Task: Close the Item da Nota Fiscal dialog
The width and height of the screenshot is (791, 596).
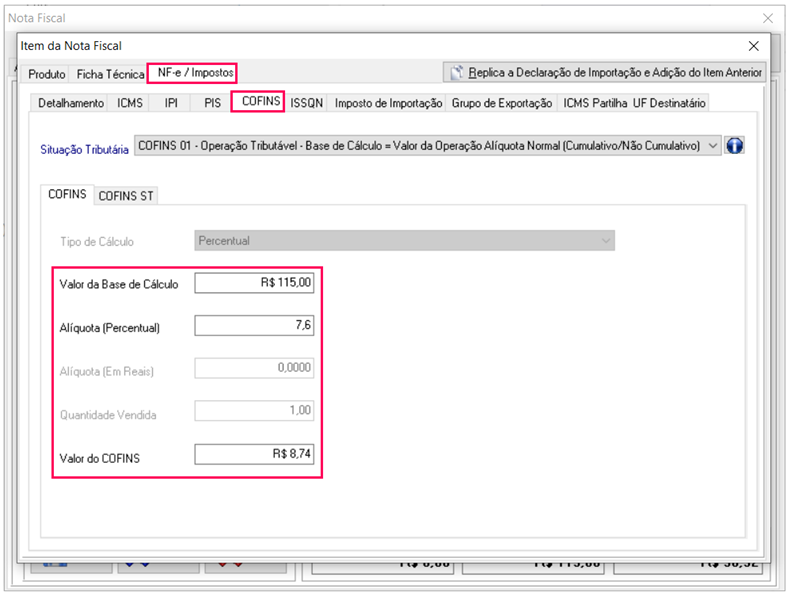Action: 754,46
